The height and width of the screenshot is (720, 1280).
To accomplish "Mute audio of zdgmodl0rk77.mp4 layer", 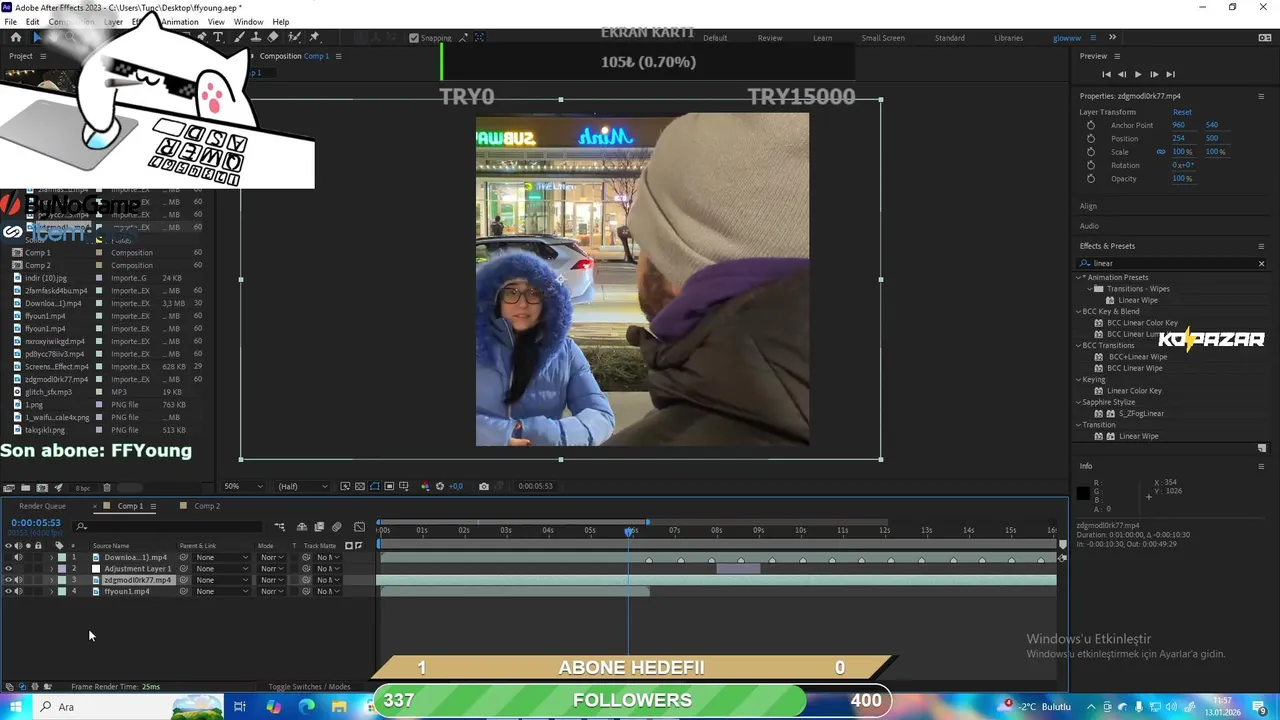I will coord(18,580).
